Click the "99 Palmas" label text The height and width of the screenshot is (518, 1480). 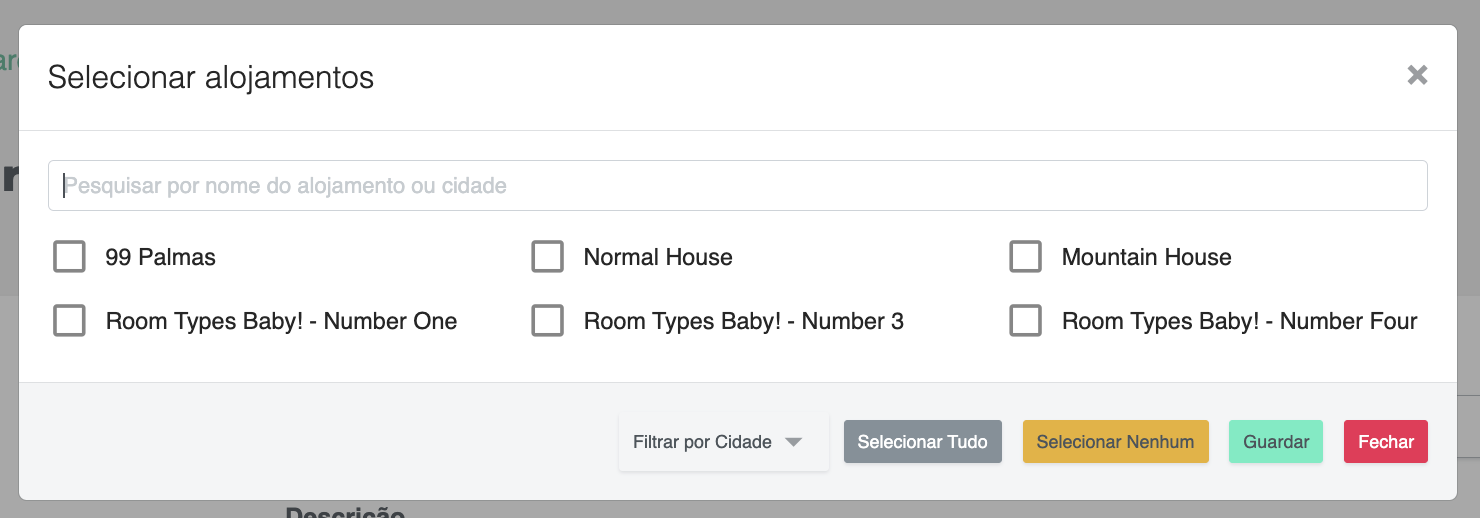[160, 257]
